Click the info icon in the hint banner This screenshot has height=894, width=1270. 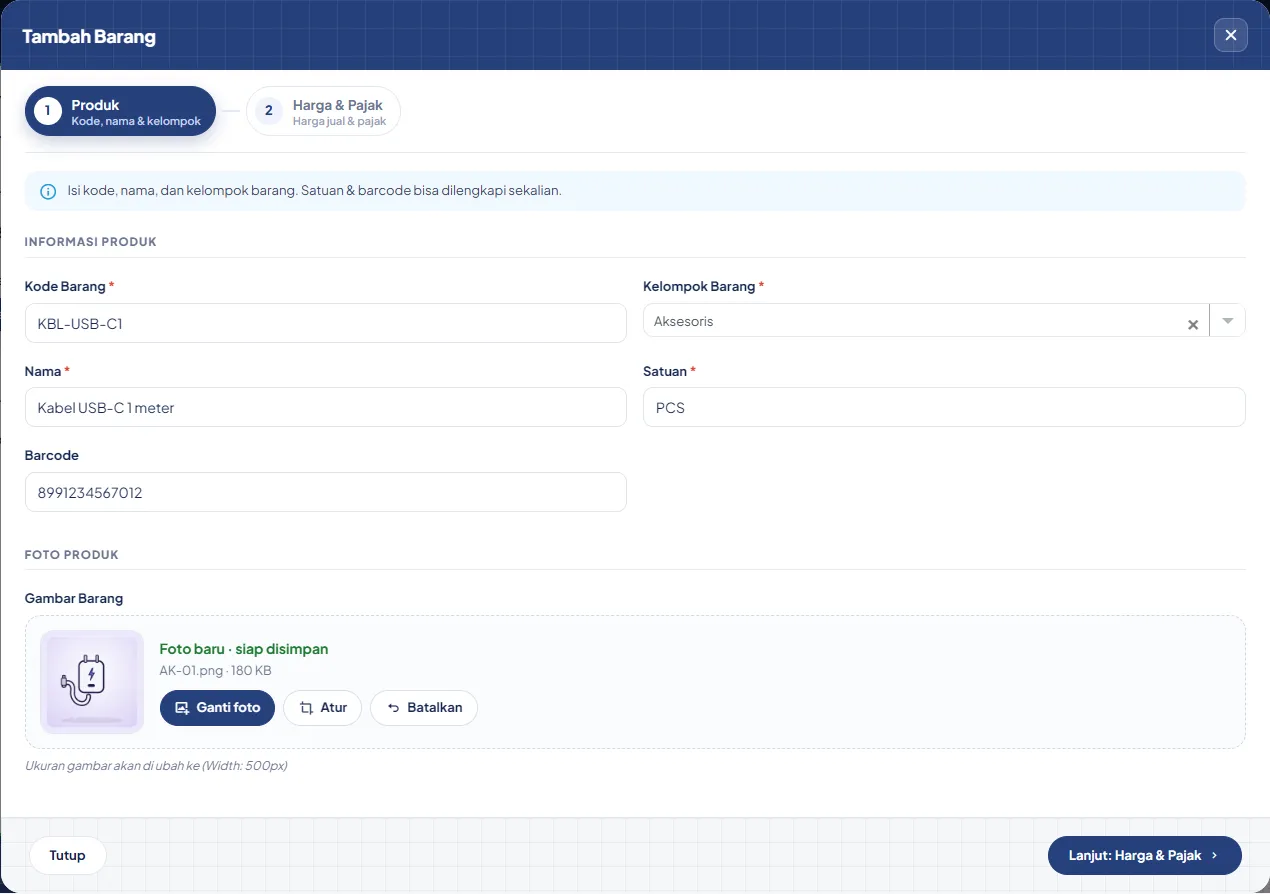(48, 191)
